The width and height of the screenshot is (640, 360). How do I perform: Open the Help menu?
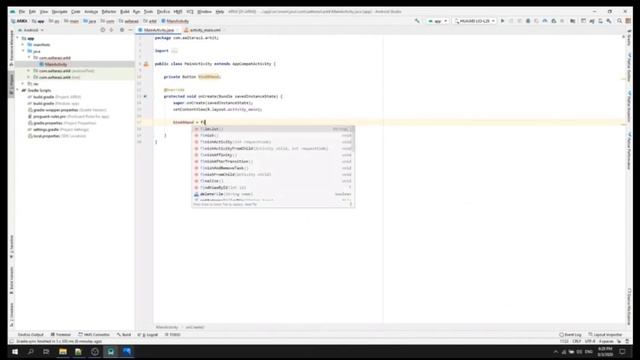click(220, 12)
